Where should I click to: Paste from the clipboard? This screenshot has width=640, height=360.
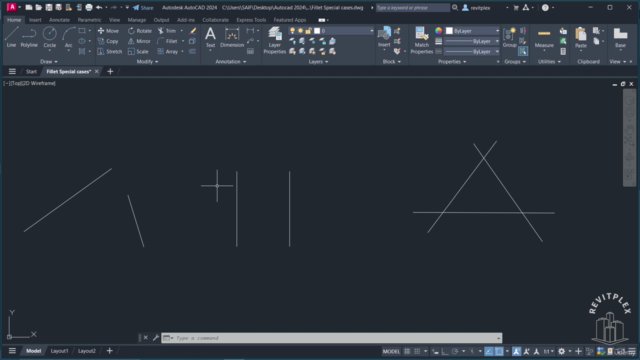pos(580,37)
